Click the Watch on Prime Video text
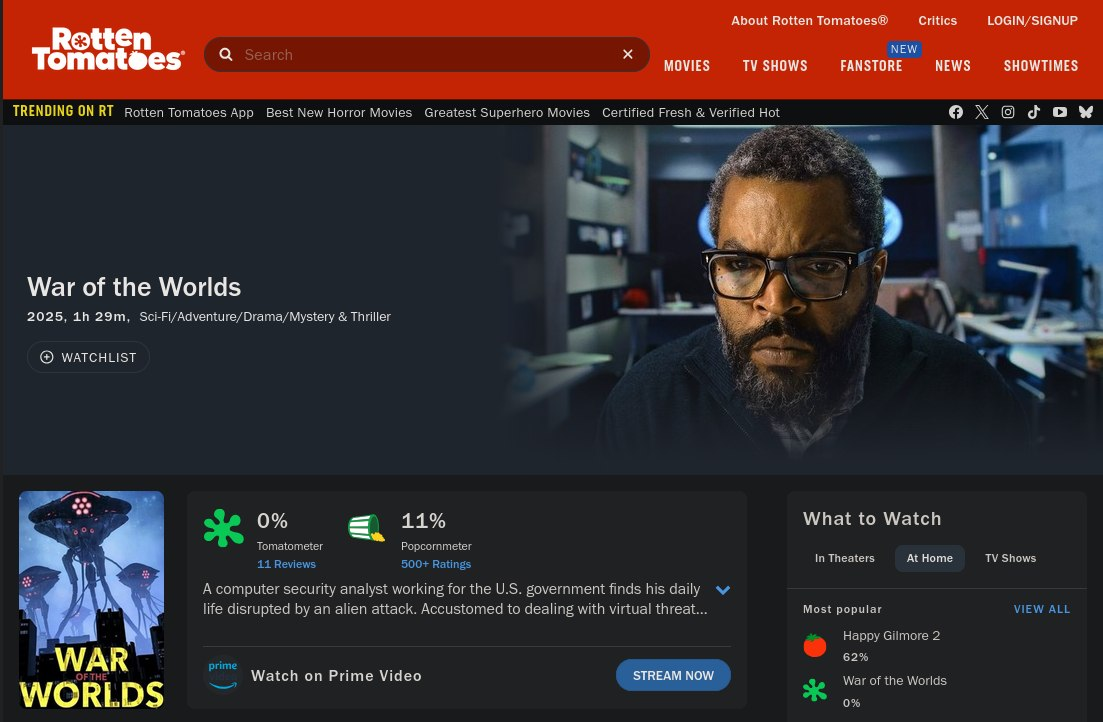The image size is (1103, 722). tap(336, 676)
